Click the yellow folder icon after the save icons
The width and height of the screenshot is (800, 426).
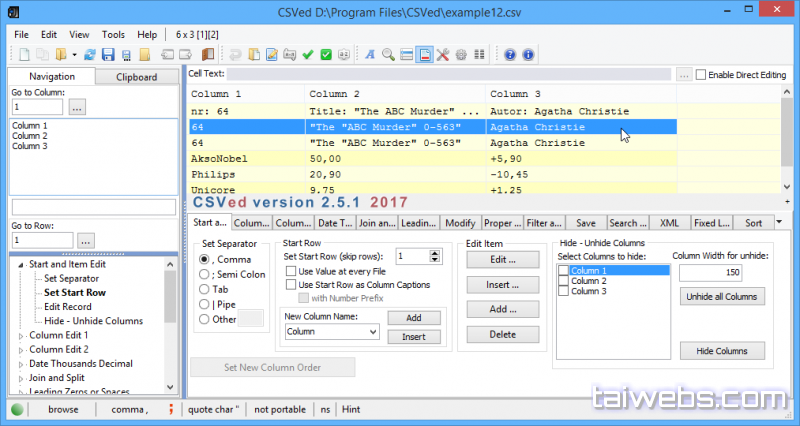tap(145, 55)
